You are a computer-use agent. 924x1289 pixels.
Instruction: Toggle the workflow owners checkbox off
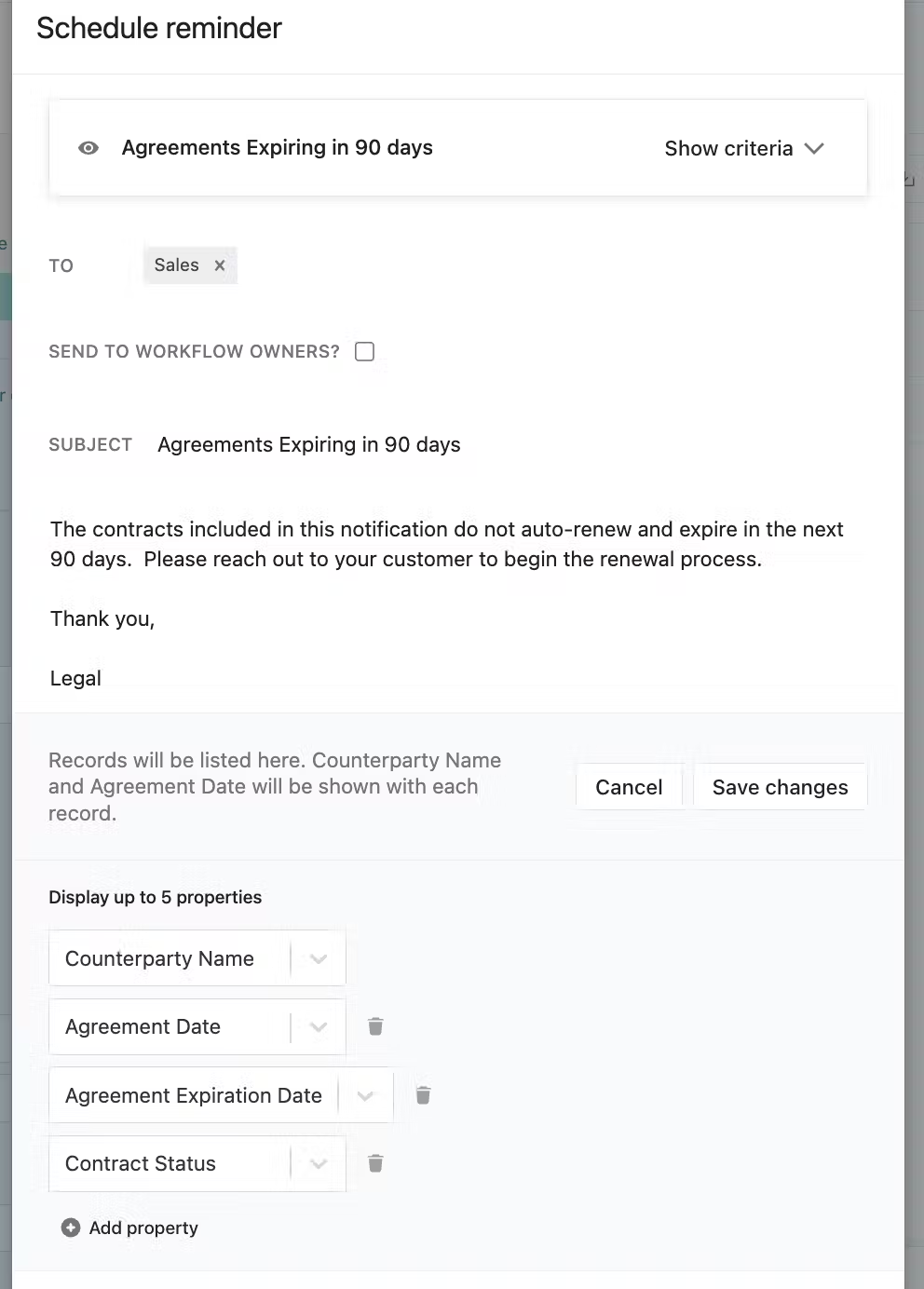pyautogui.click(x=364, y=351)
